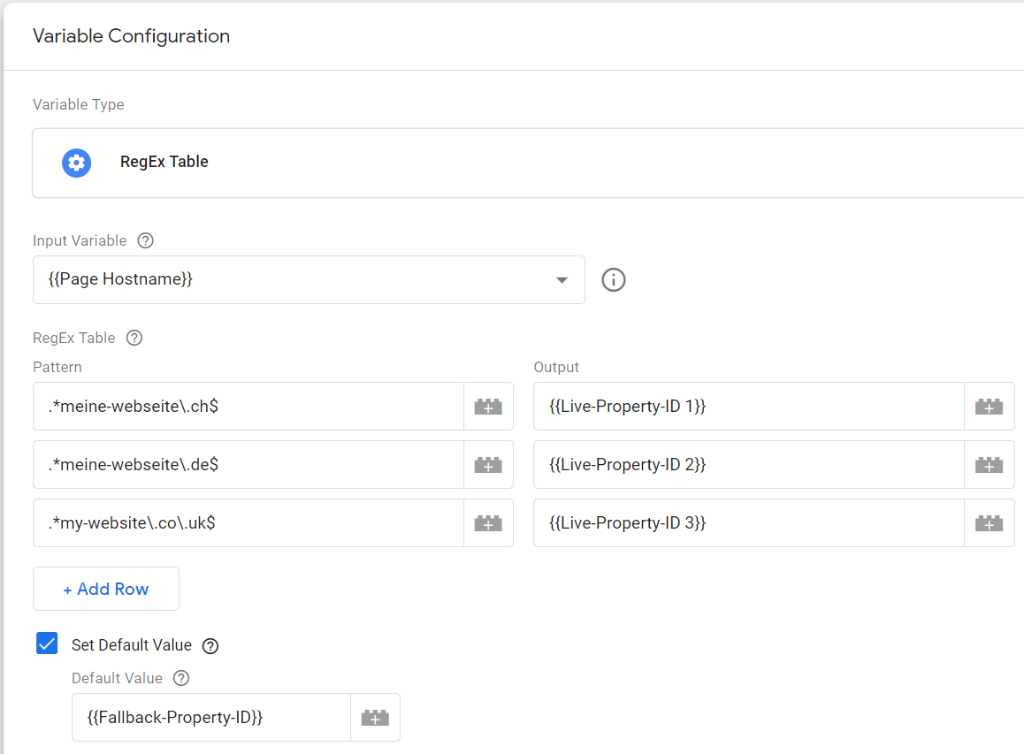Click help icon next to Default Value label
The image size is (1024, 754).
point(181,679)
